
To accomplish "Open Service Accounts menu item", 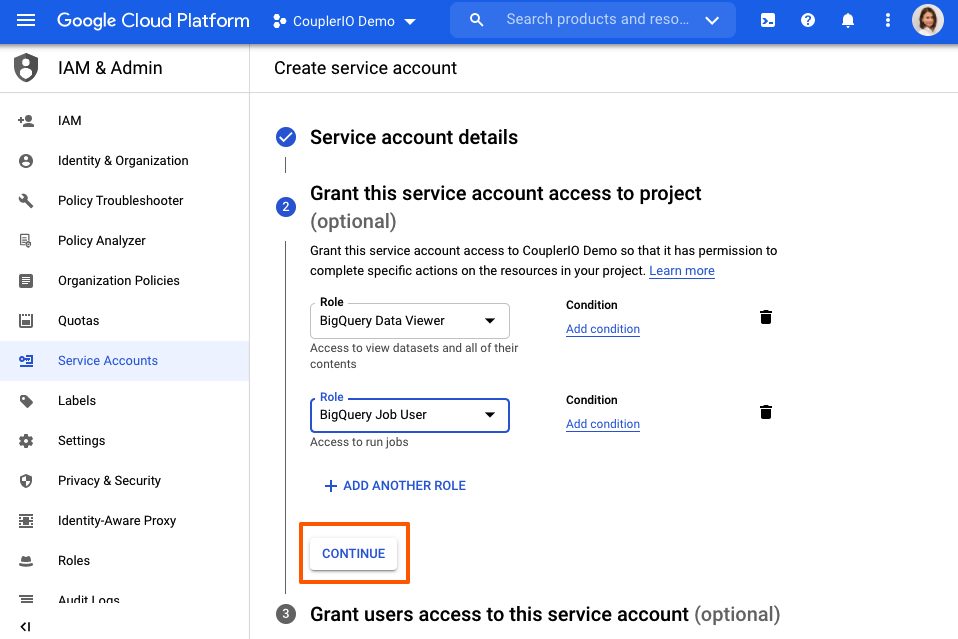I will pos(108,360).
